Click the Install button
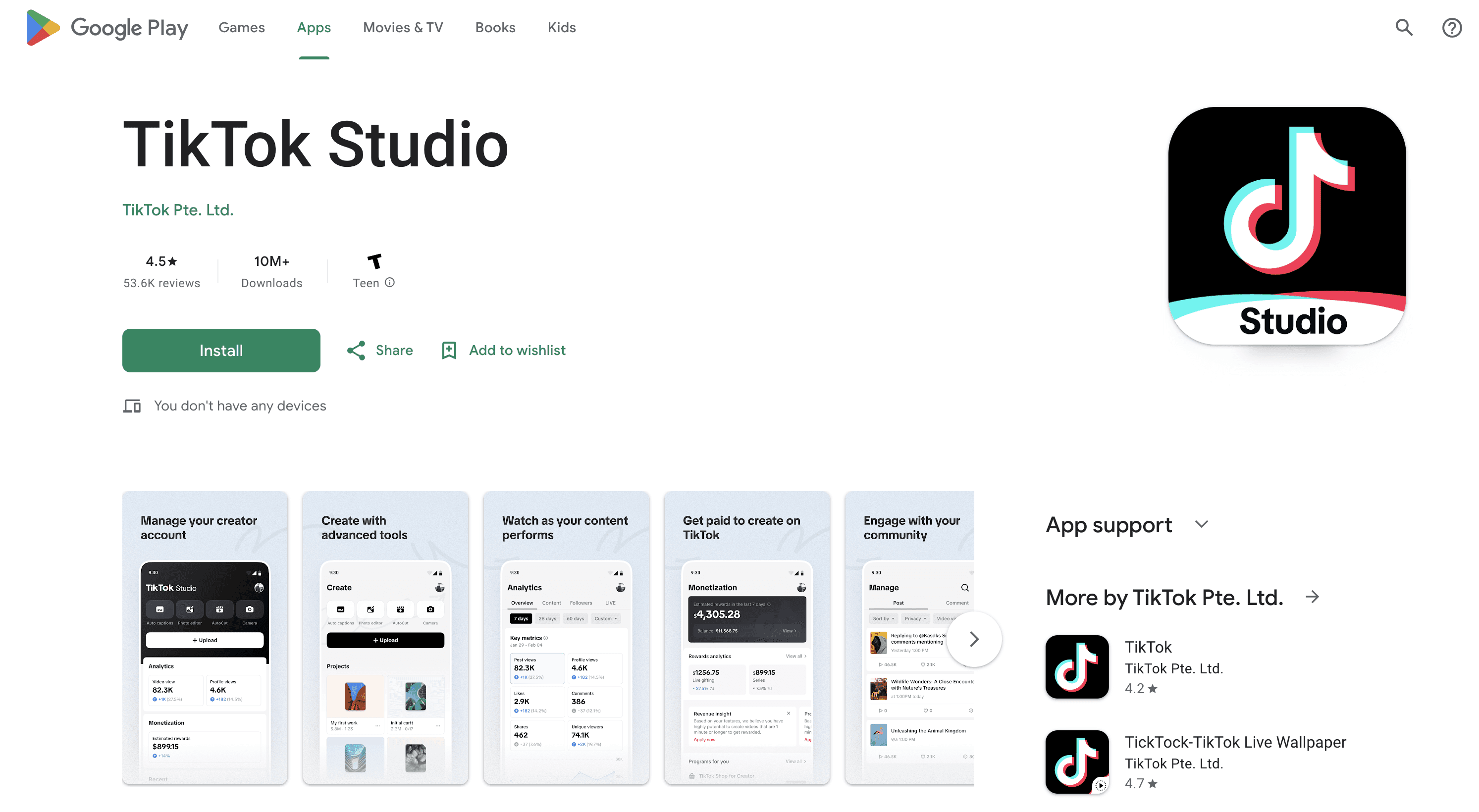1479x812 pixels. click(x=221, y=350)
